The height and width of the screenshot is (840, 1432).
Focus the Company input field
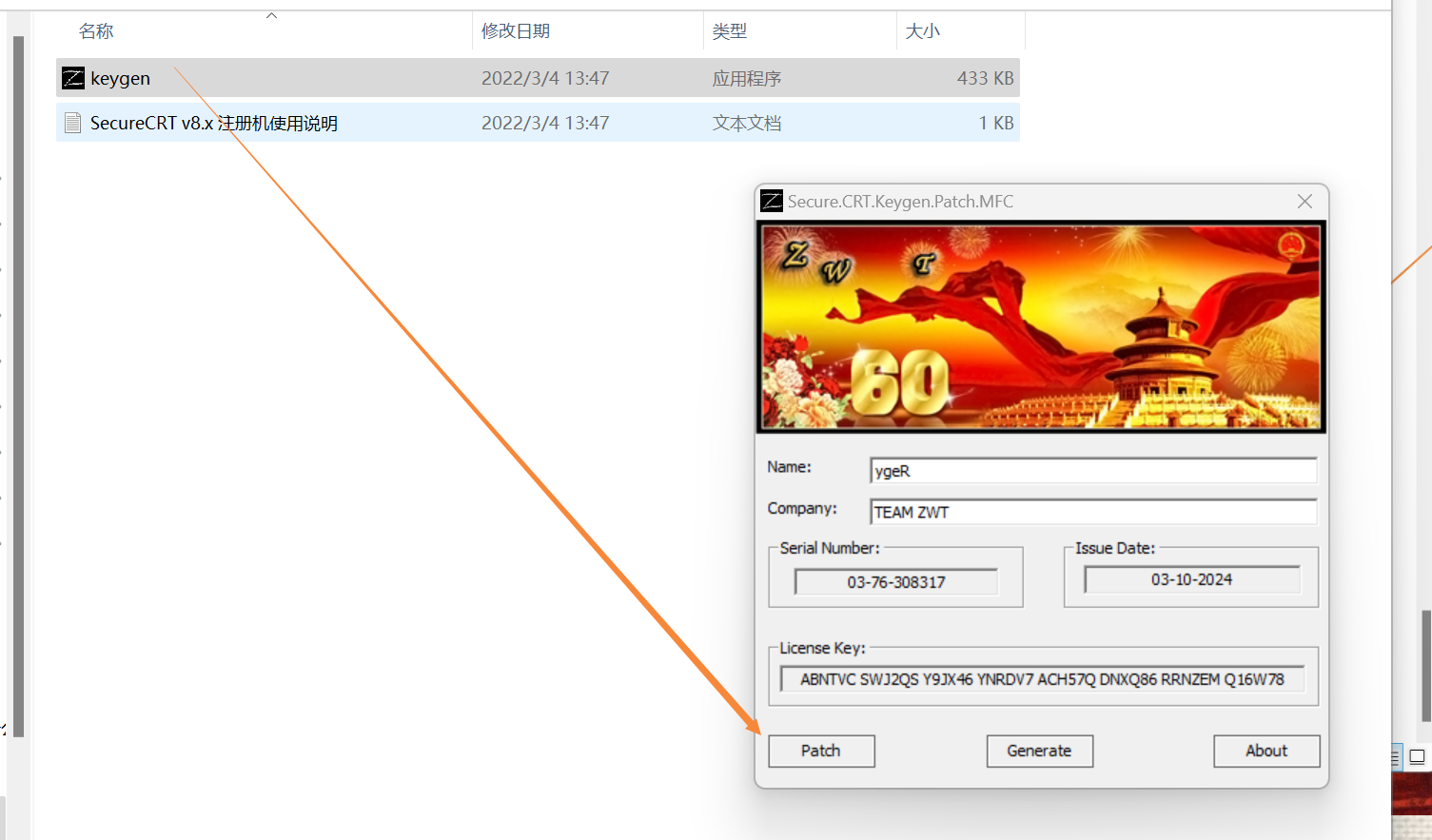pos(1093,512)
